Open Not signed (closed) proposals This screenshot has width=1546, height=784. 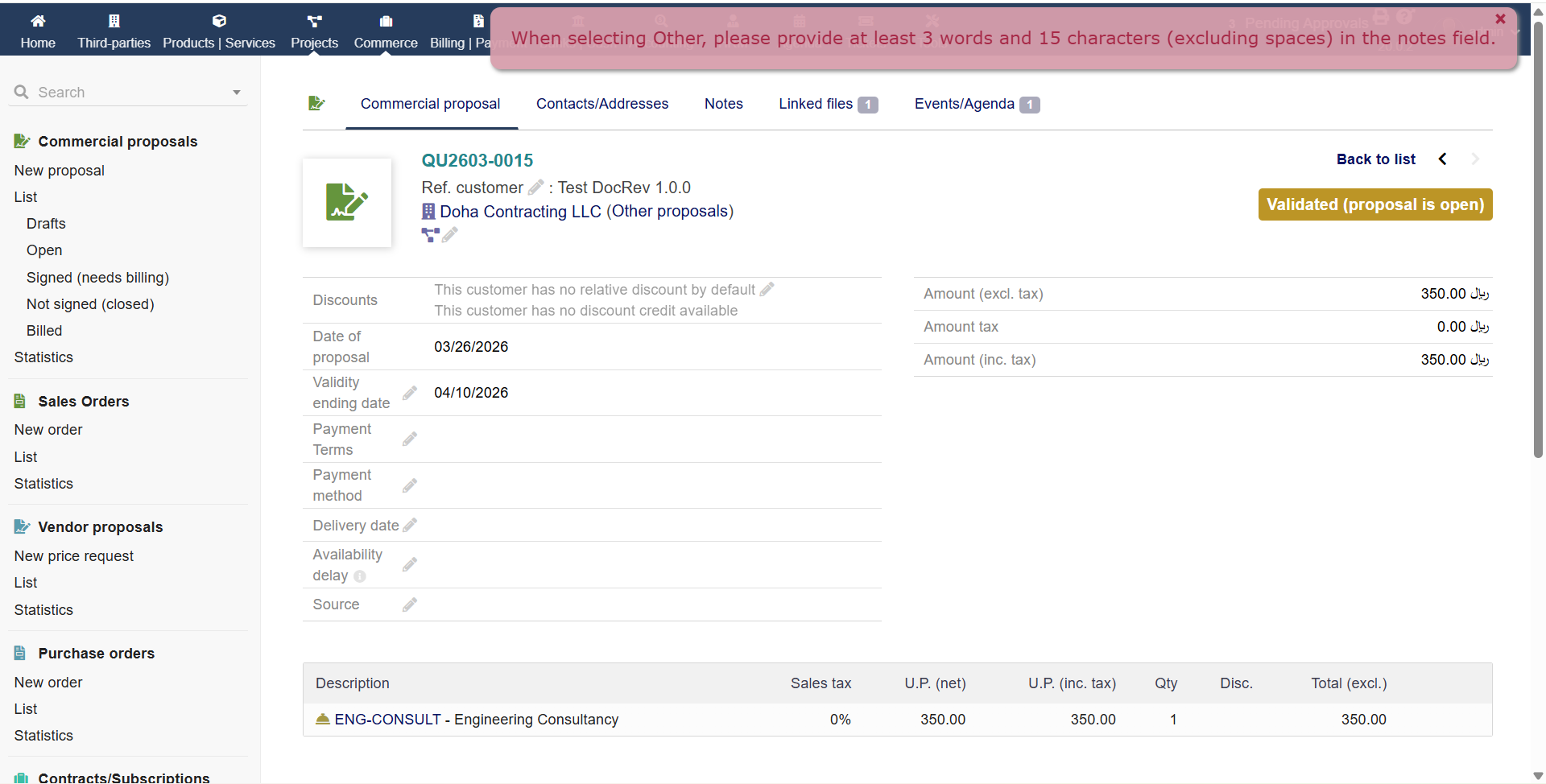pos(90,304)
